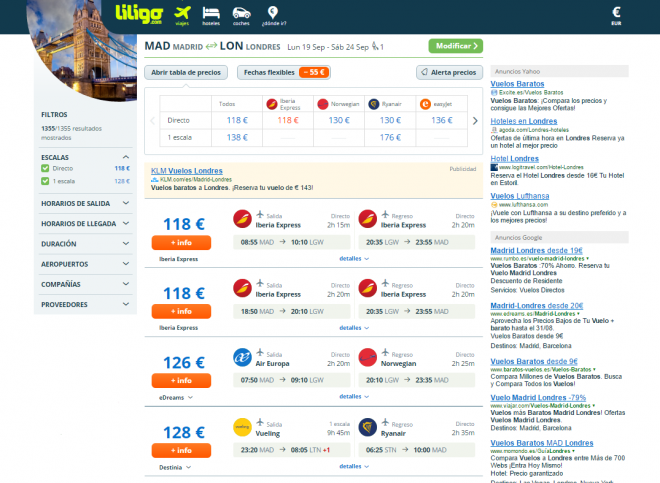
Task: Select the 136 € easyJet direct price cell
Action: (x=442, y=120)
